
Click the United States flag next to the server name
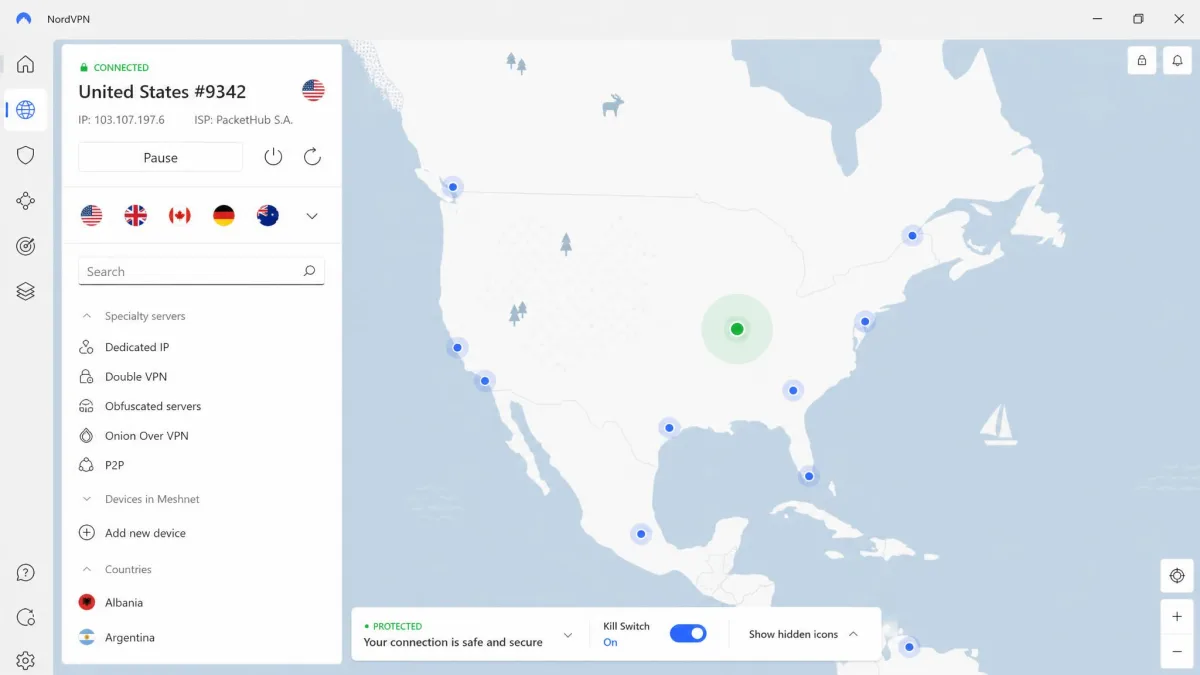tap(313, 91)
